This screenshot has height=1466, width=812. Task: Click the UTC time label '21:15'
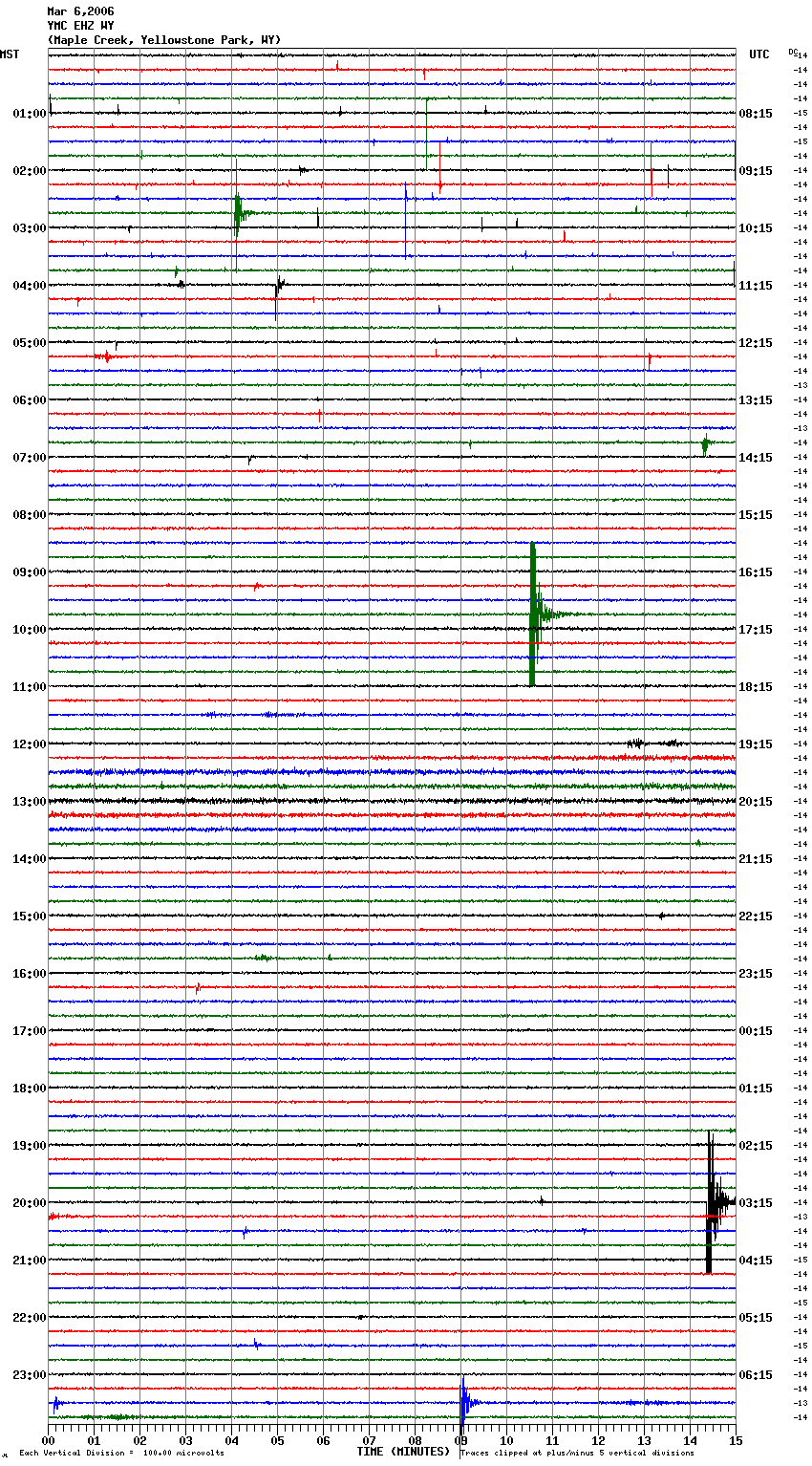click(756, 859)
